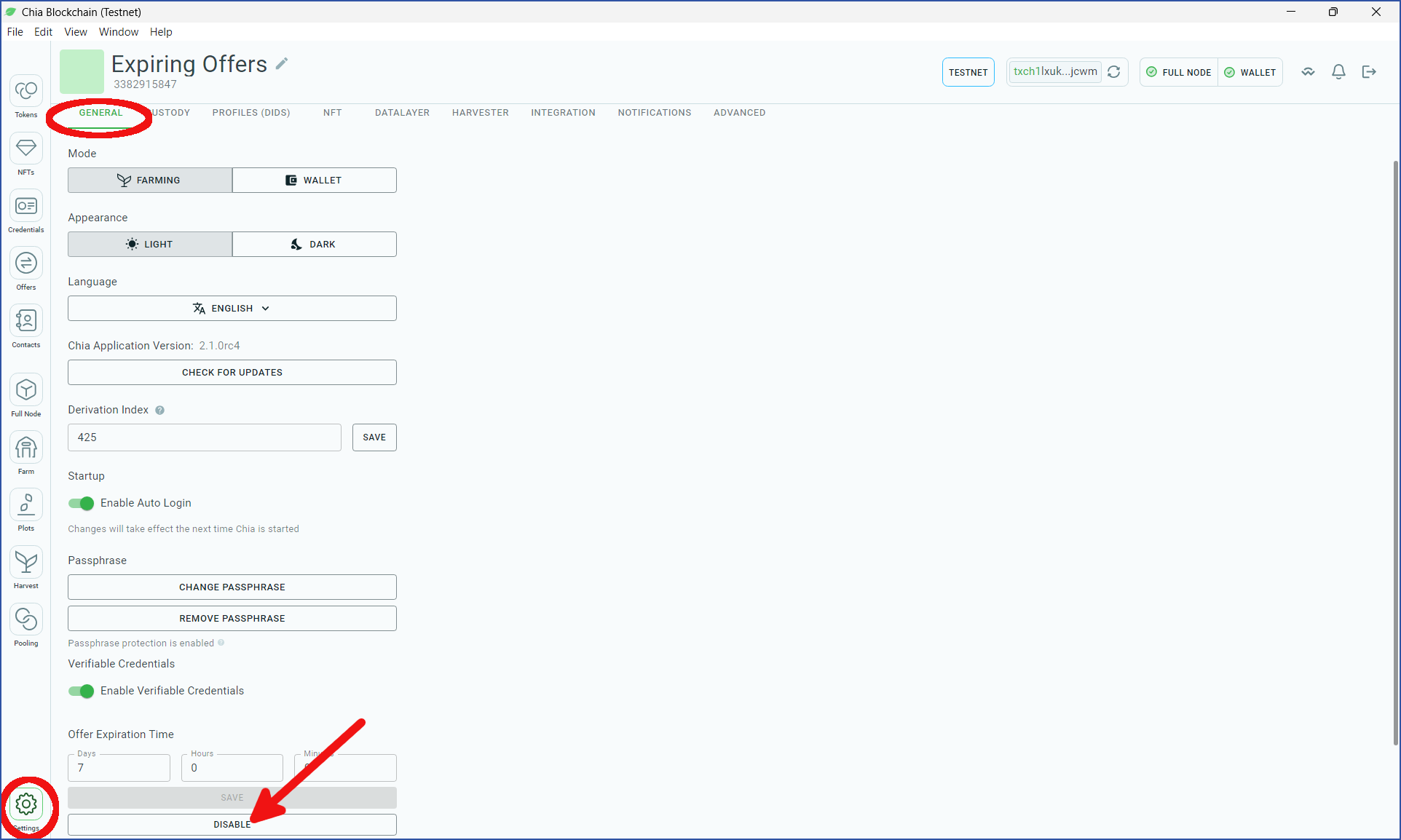
Task: Click Remove Passphrase button
Action: (232, 619)
